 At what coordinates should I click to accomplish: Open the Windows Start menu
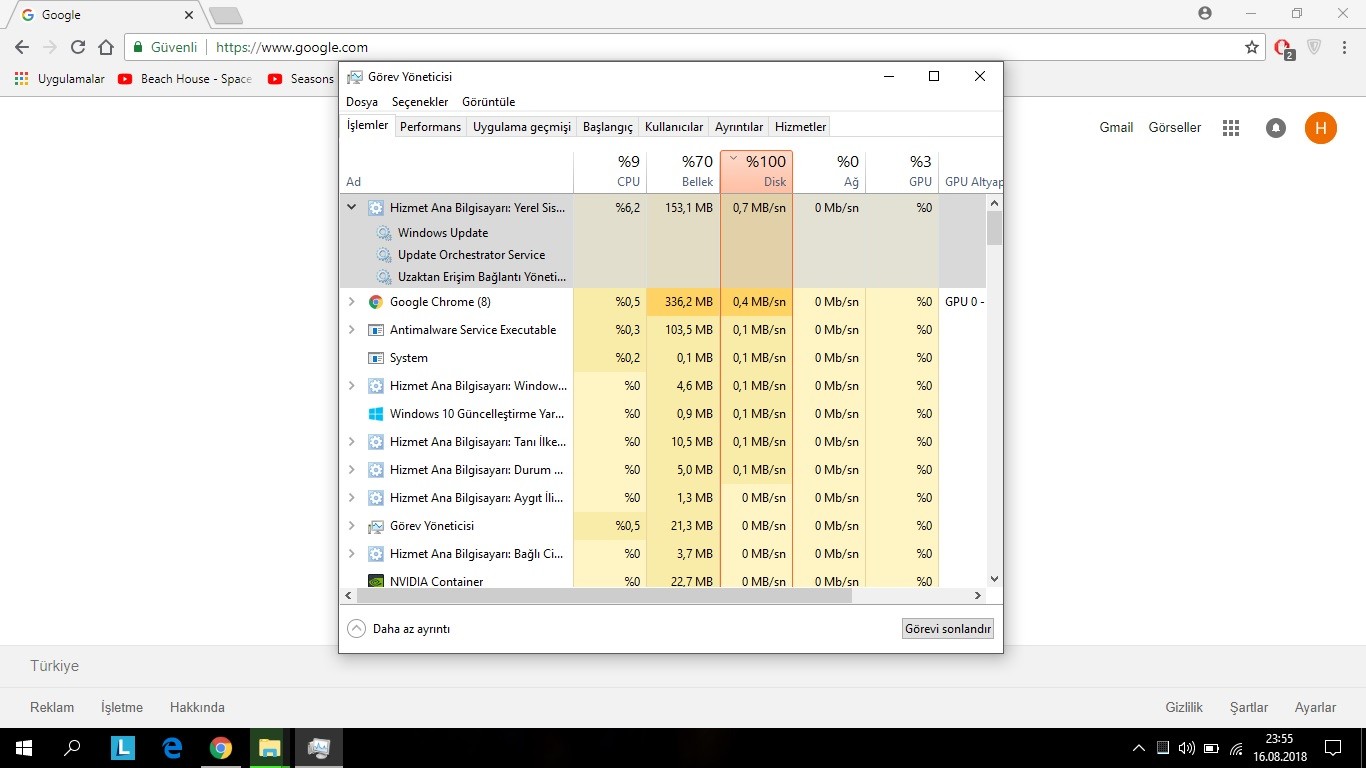pos(23,748)
